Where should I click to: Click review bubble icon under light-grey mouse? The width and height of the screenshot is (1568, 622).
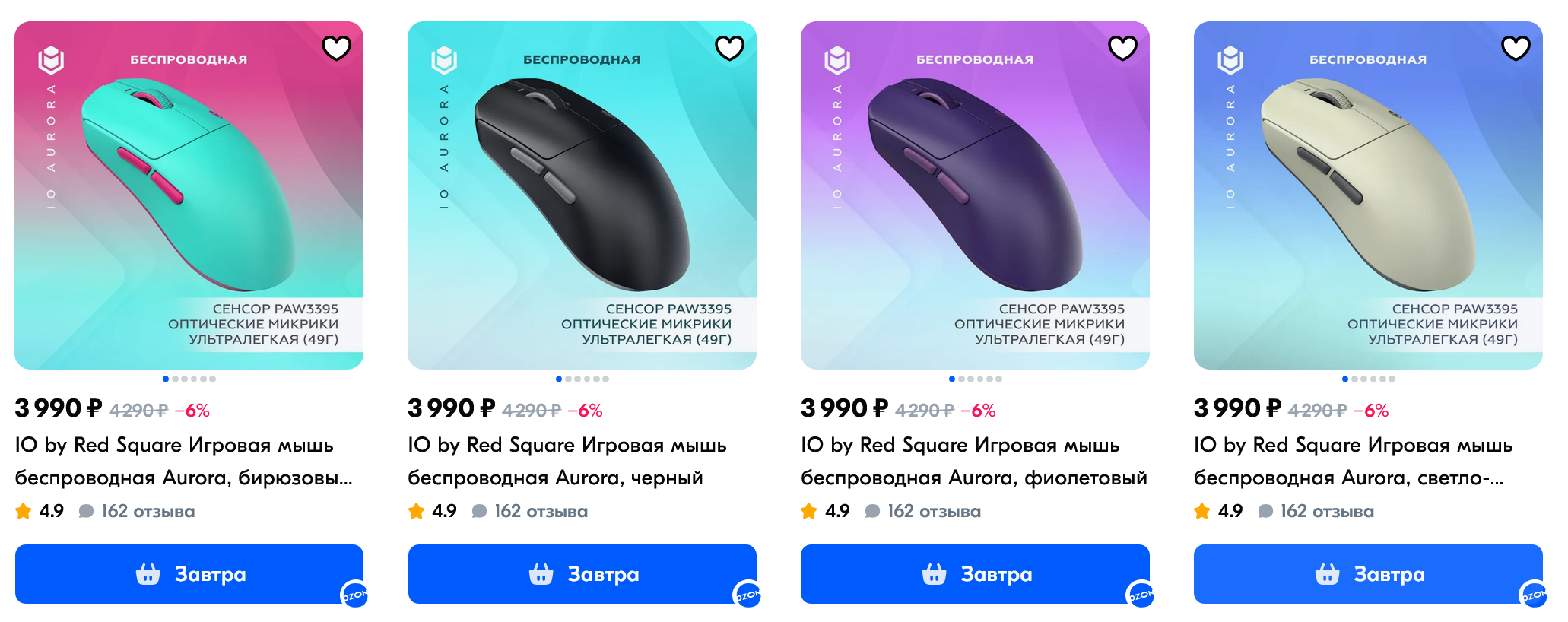pyautogui.click(x=1265, y=511)
